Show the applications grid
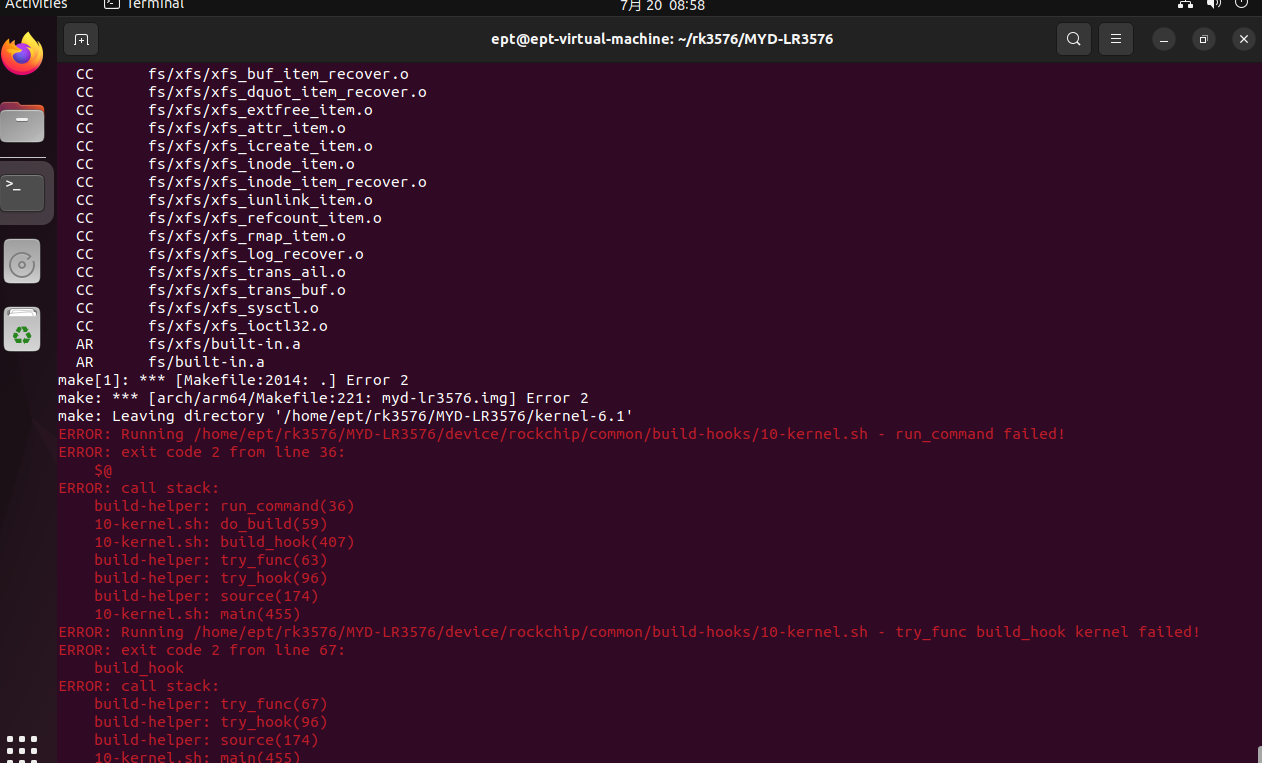Image resolution: width=1262 pixels, height=763 pixels. pyautogui.click(x=22, y=747)
